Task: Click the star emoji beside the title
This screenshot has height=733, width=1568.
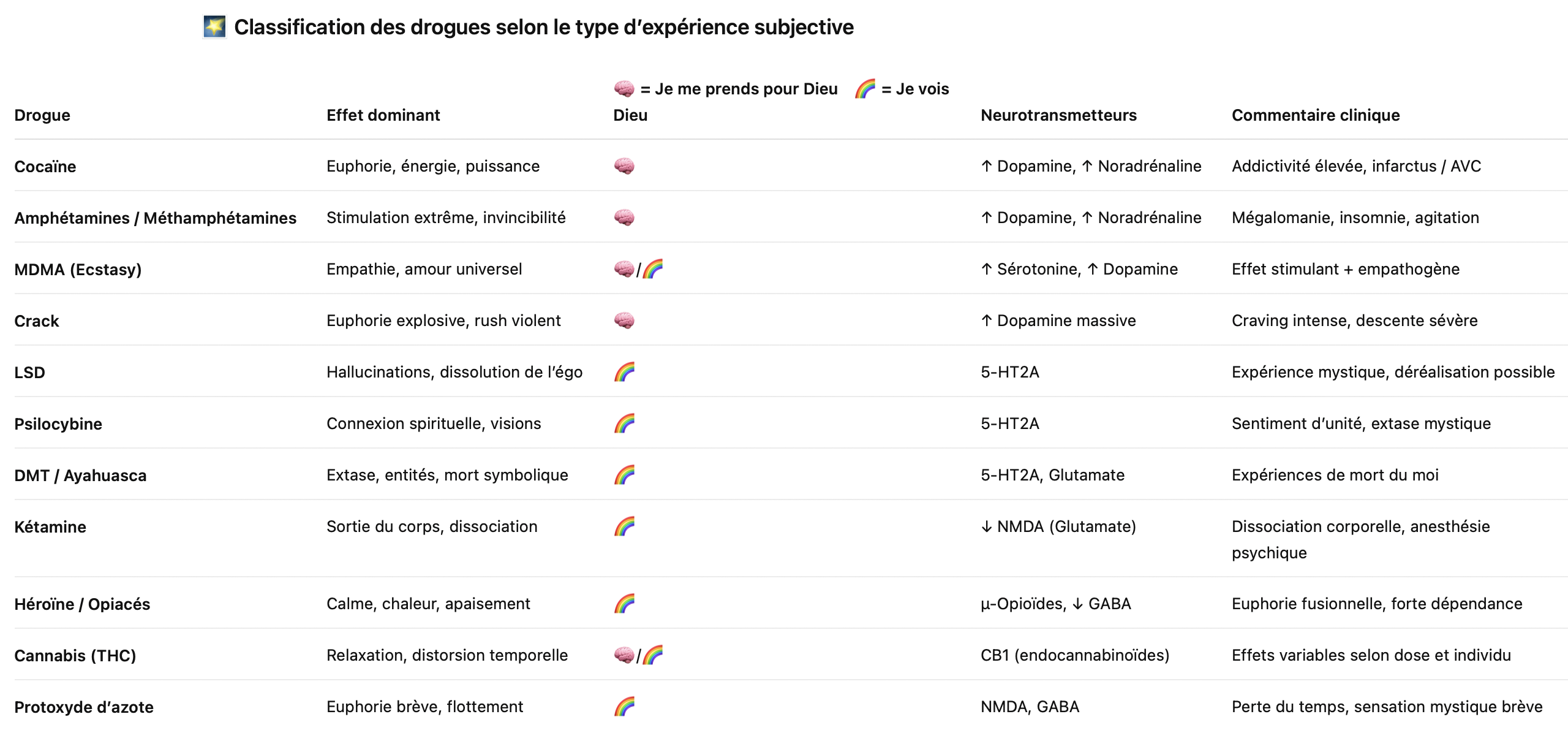Action: [214, 27]
